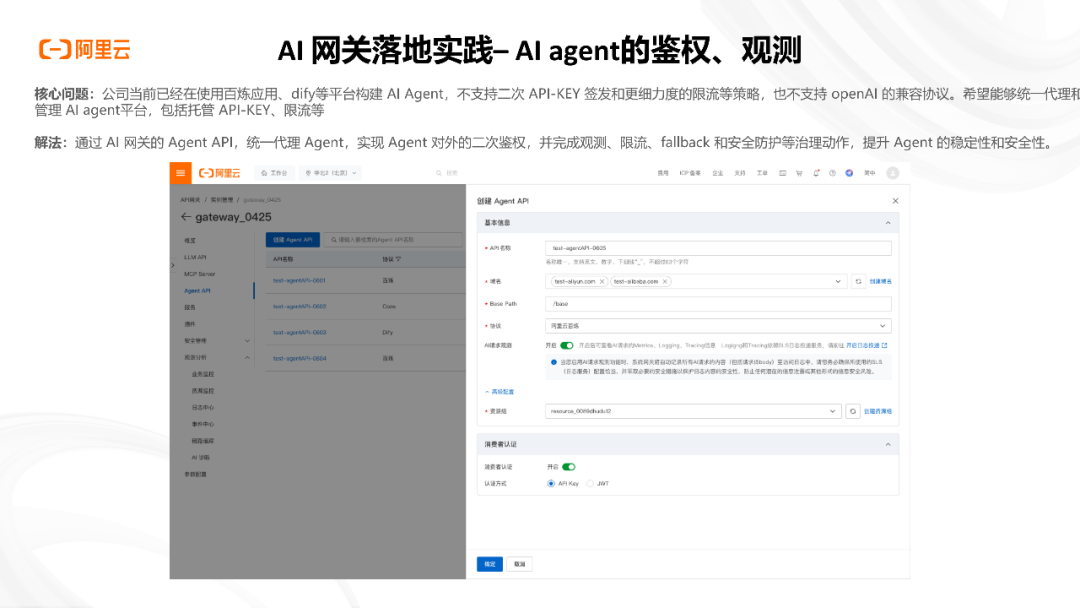
Task: Click the refresh icon beside the 域名 field
Action: [x=856, y=281]
